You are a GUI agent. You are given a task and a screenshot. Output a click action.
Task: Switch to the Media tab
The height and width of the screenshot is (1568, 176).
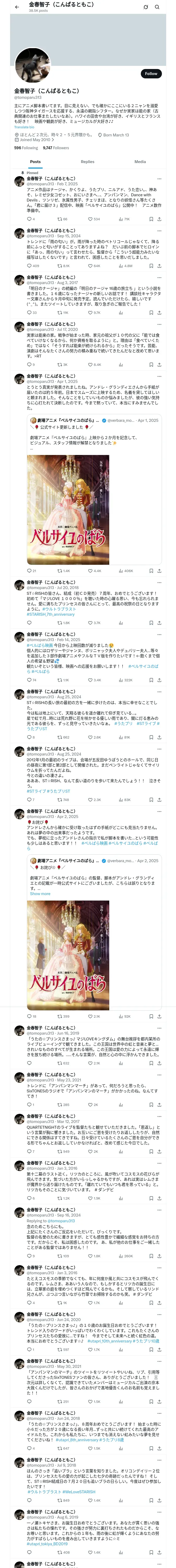coord(140,162)
